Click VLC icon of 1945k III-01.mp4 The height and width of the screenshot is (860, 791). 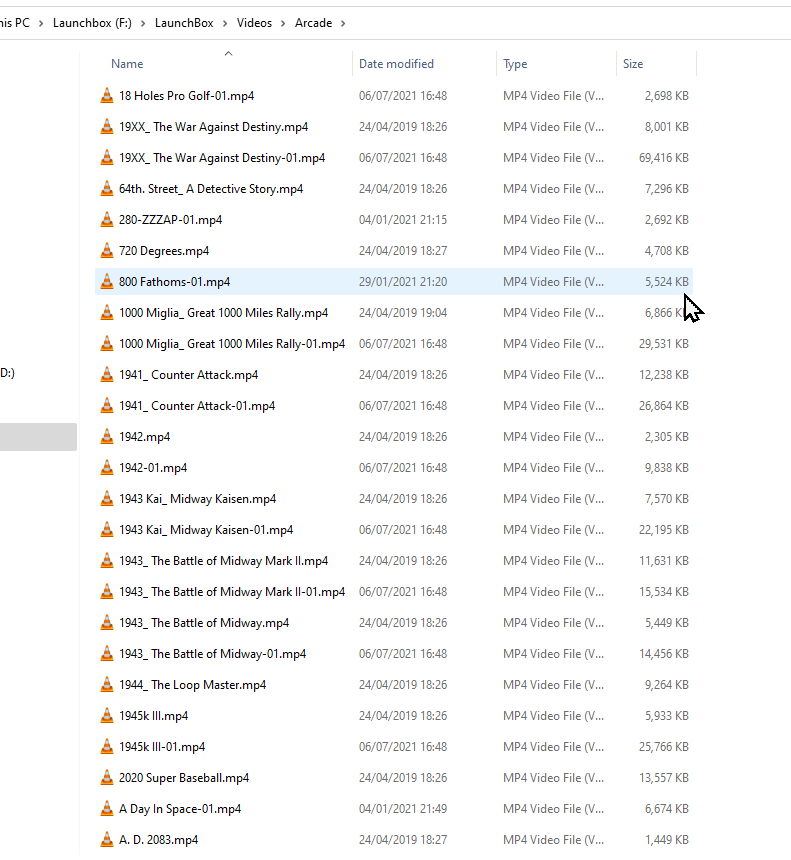(107, 746)
